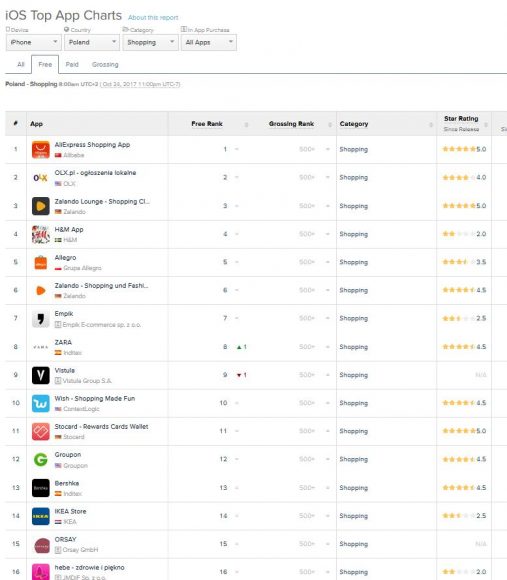Expand the In App Purchase All Apps dropdown
The height and width of the screenshot is (580, 507).
(x=209, y=42)
